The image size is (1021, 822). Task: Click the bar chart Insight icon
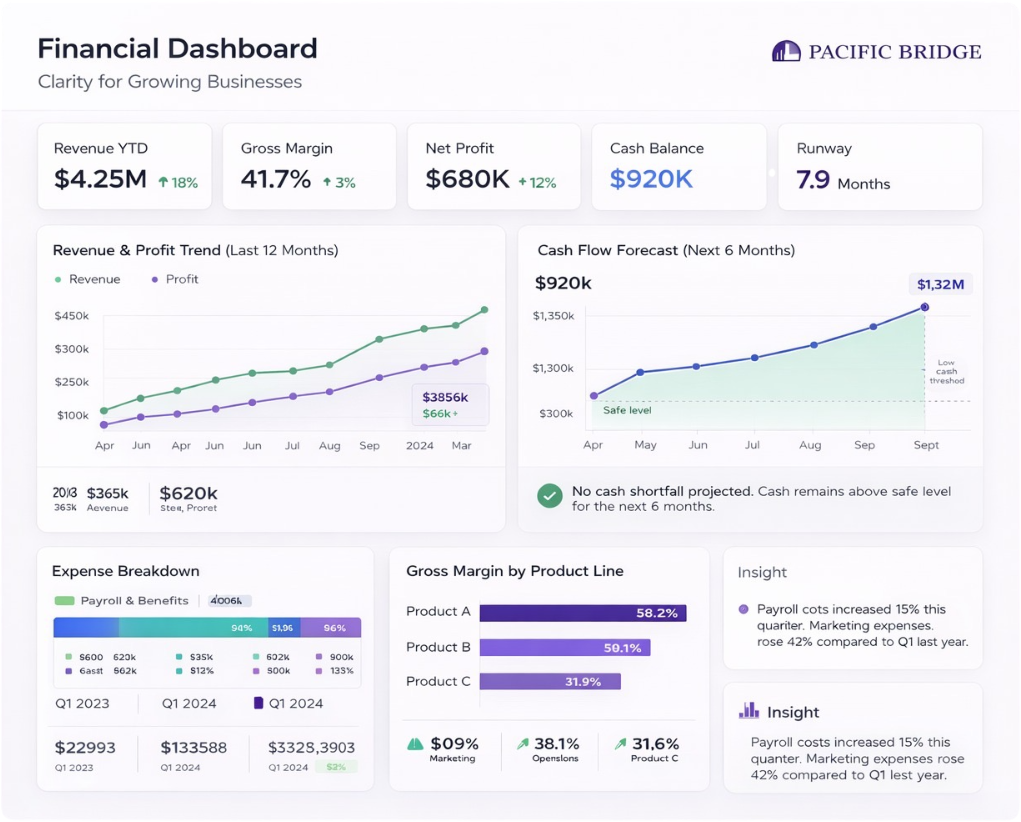[x=748, y=711]
